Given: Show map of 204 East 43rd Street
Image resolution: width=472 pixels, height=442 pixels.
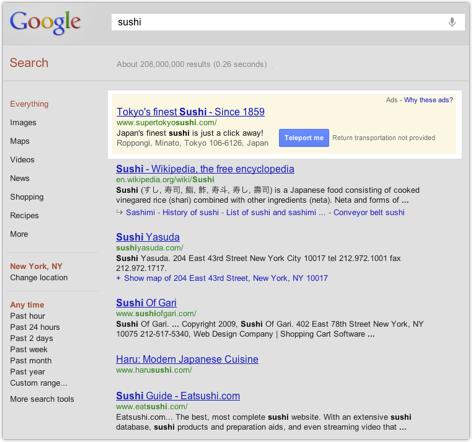Looking at the screenshot, I should click(x=226, y=278).
